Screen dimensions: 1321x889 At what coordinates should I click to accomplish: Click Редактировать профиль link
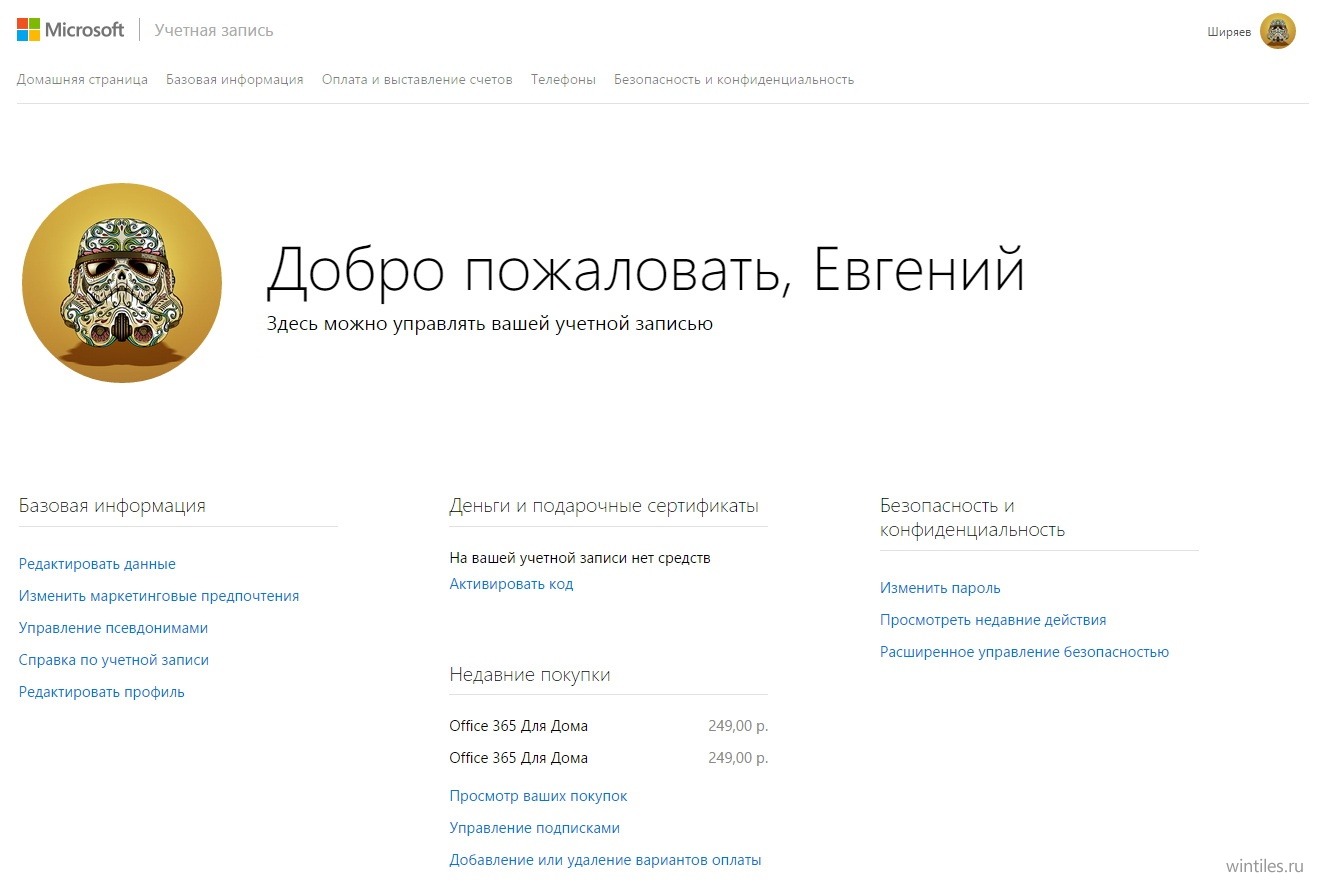click(102, 692)
